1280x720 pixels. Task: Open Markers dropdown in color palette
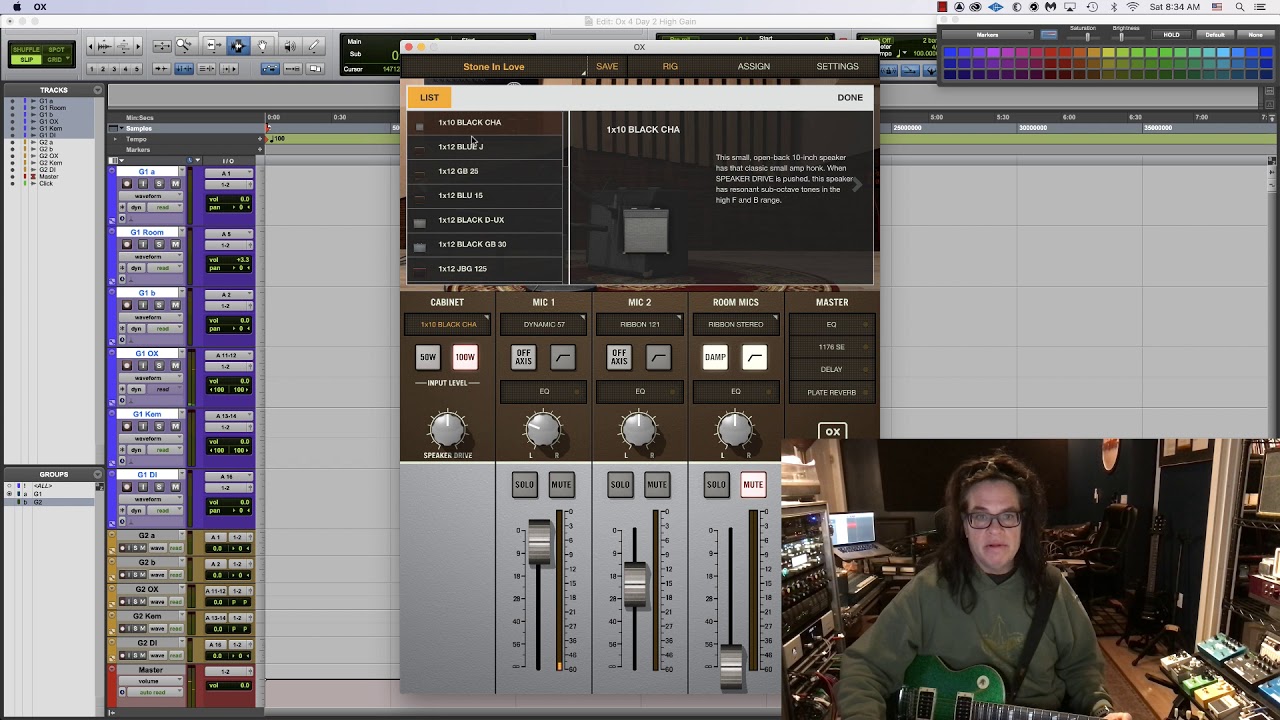point(988,35)
